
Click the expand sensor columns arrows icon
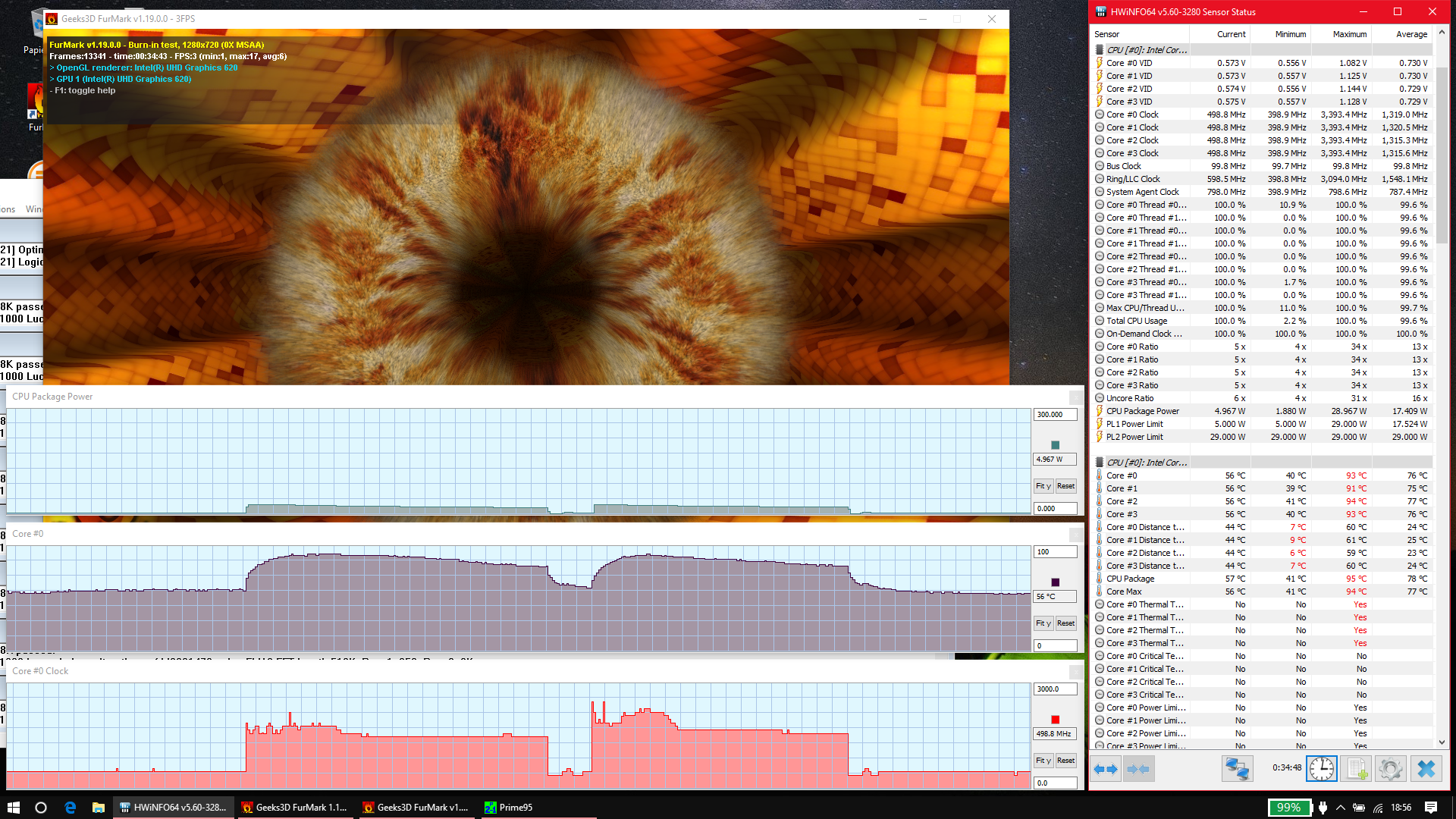pyautogui.click(x=1106, y=769)
